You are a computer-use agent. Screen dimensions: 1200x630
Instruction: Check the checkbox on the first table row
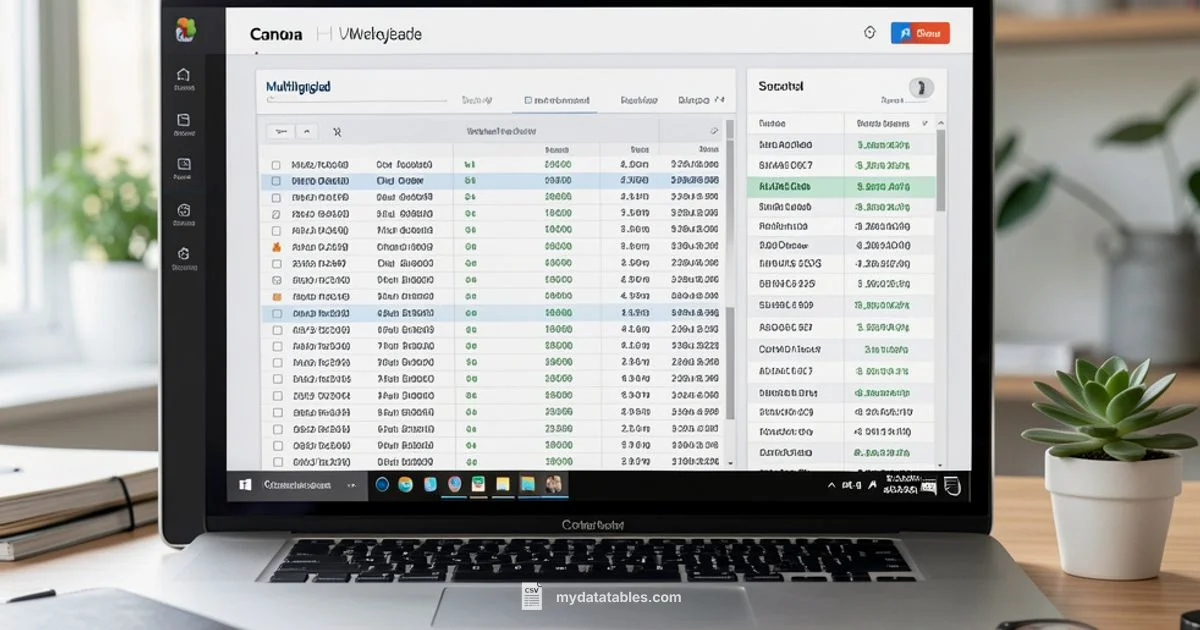(276, 163)
